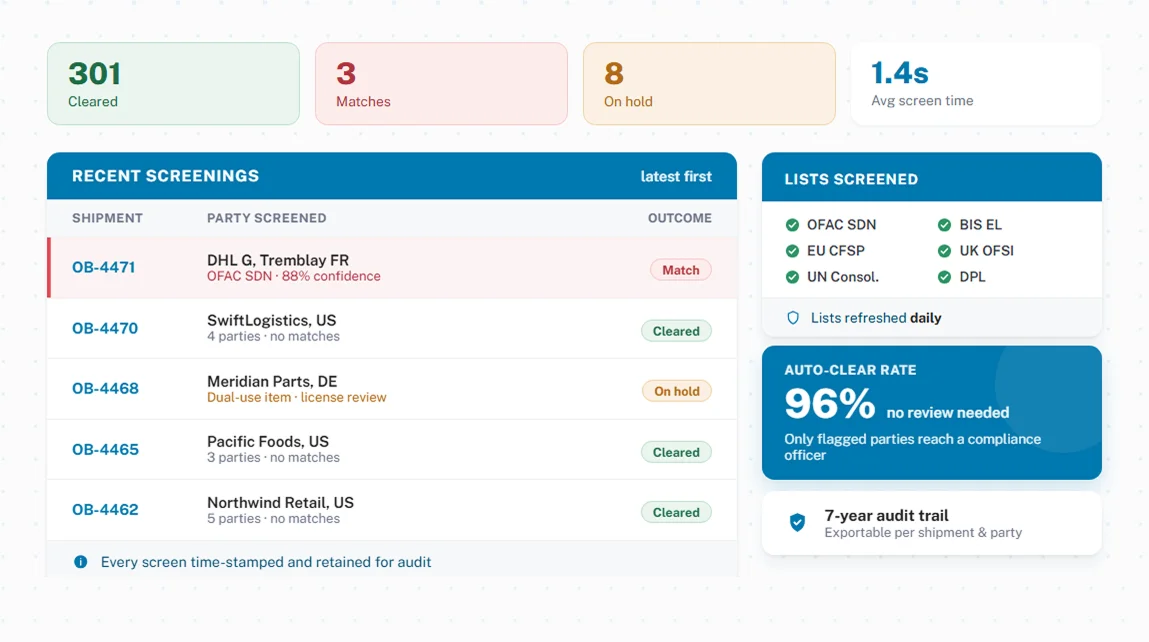Click the On hold badge for Meridian Parts
The image size is (1149, 642).
(x=677, y=391)
